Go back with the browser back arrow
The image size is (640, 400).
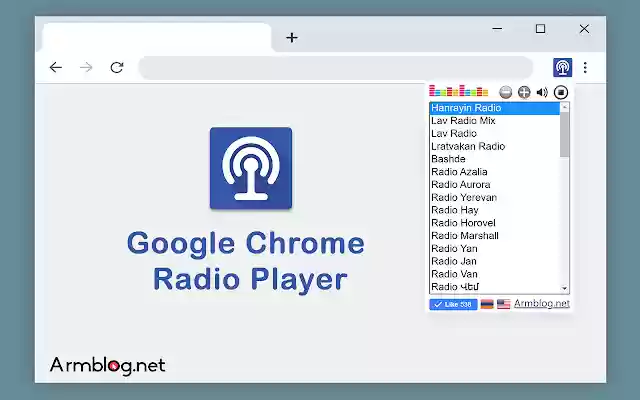point(56,67)
